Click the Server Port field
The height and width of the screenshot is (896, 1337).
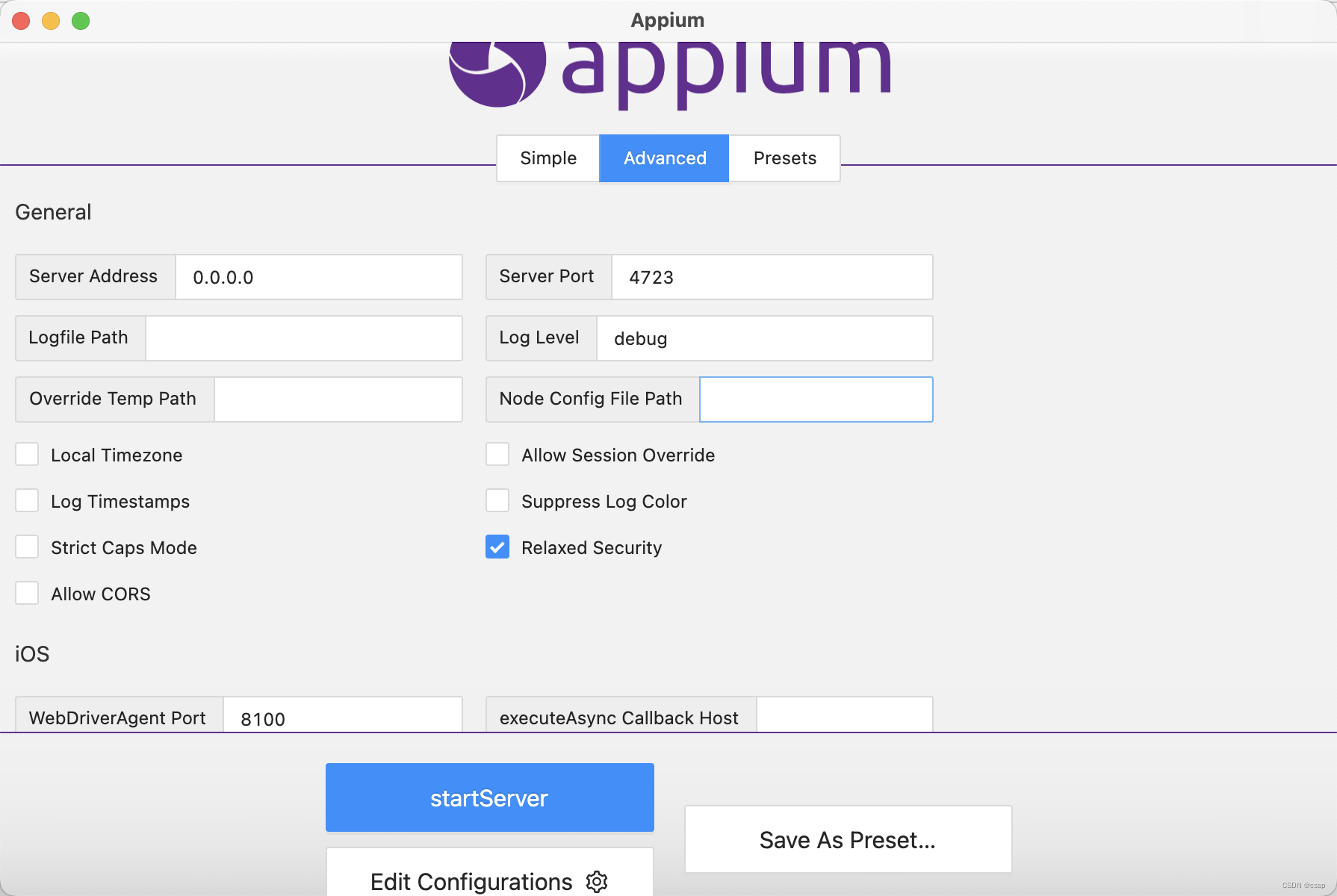(772, 277)
